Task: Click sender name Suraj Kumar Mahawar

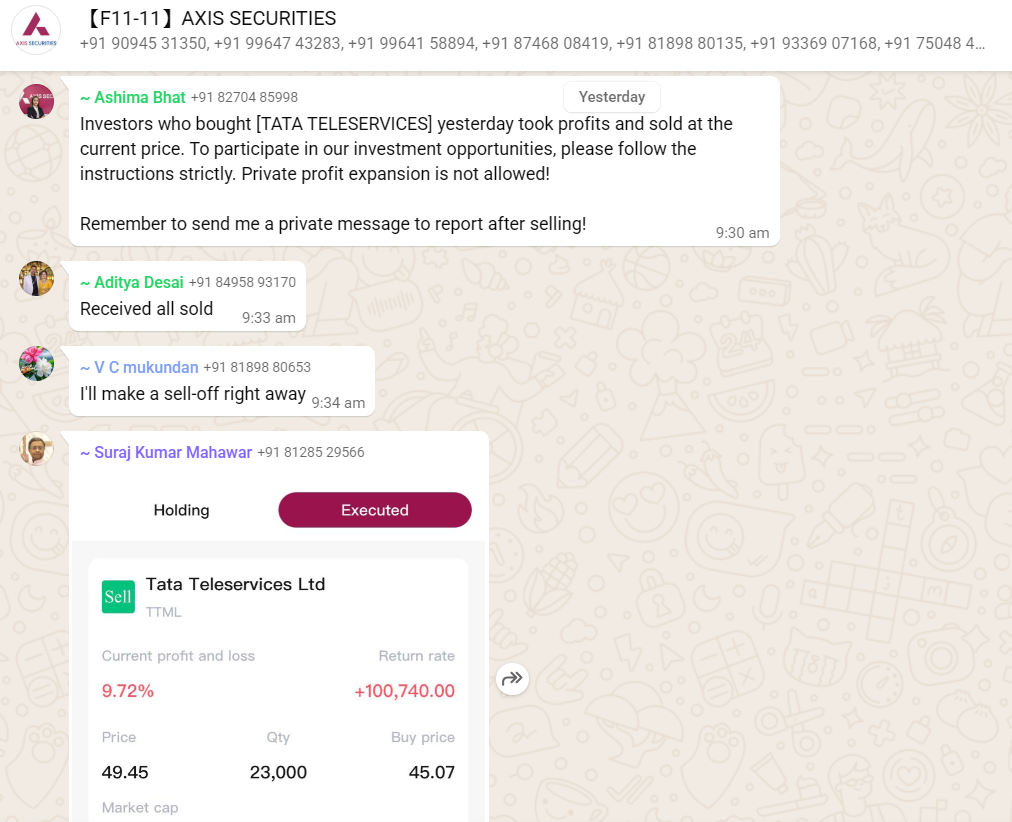Action: pyautogui.click(x=166, y=452)
